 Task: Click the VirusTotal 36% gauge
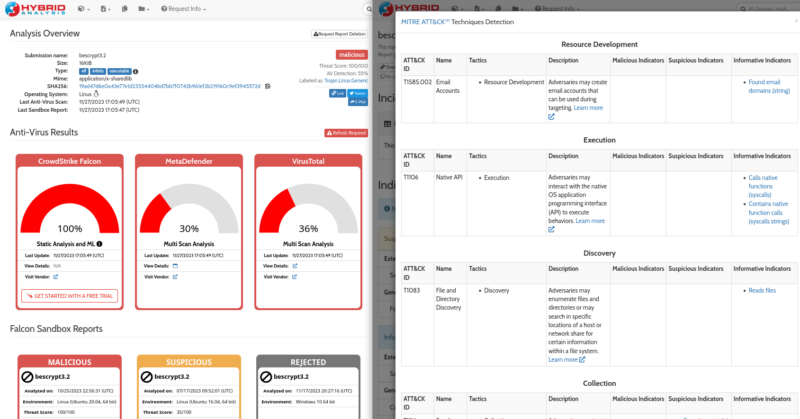[x=308, y=209]
